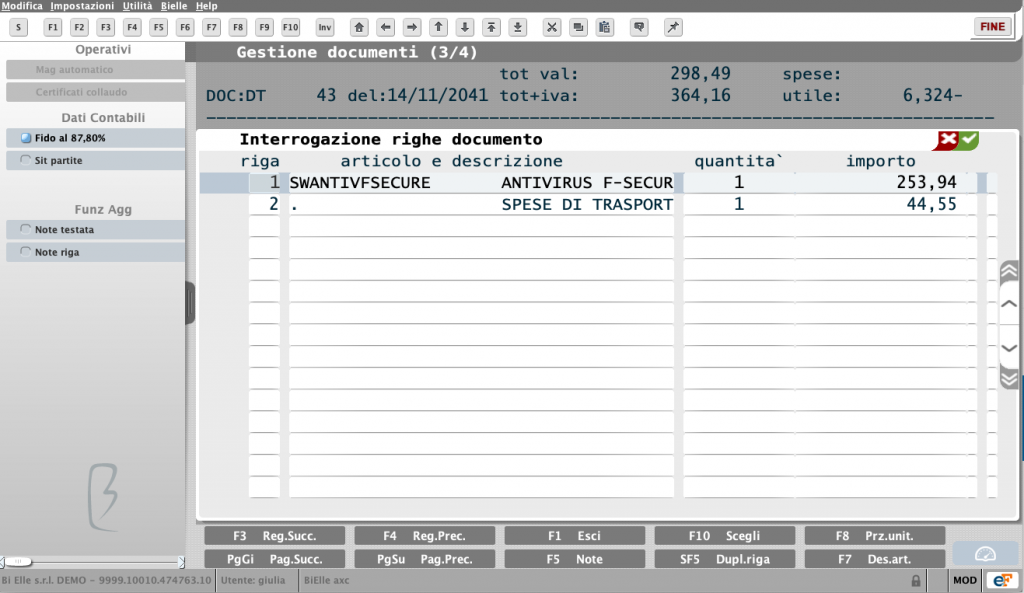Screen dimensions: 1024x593
Task: Click the F9 toolbar key button
Action: [264, 27]
